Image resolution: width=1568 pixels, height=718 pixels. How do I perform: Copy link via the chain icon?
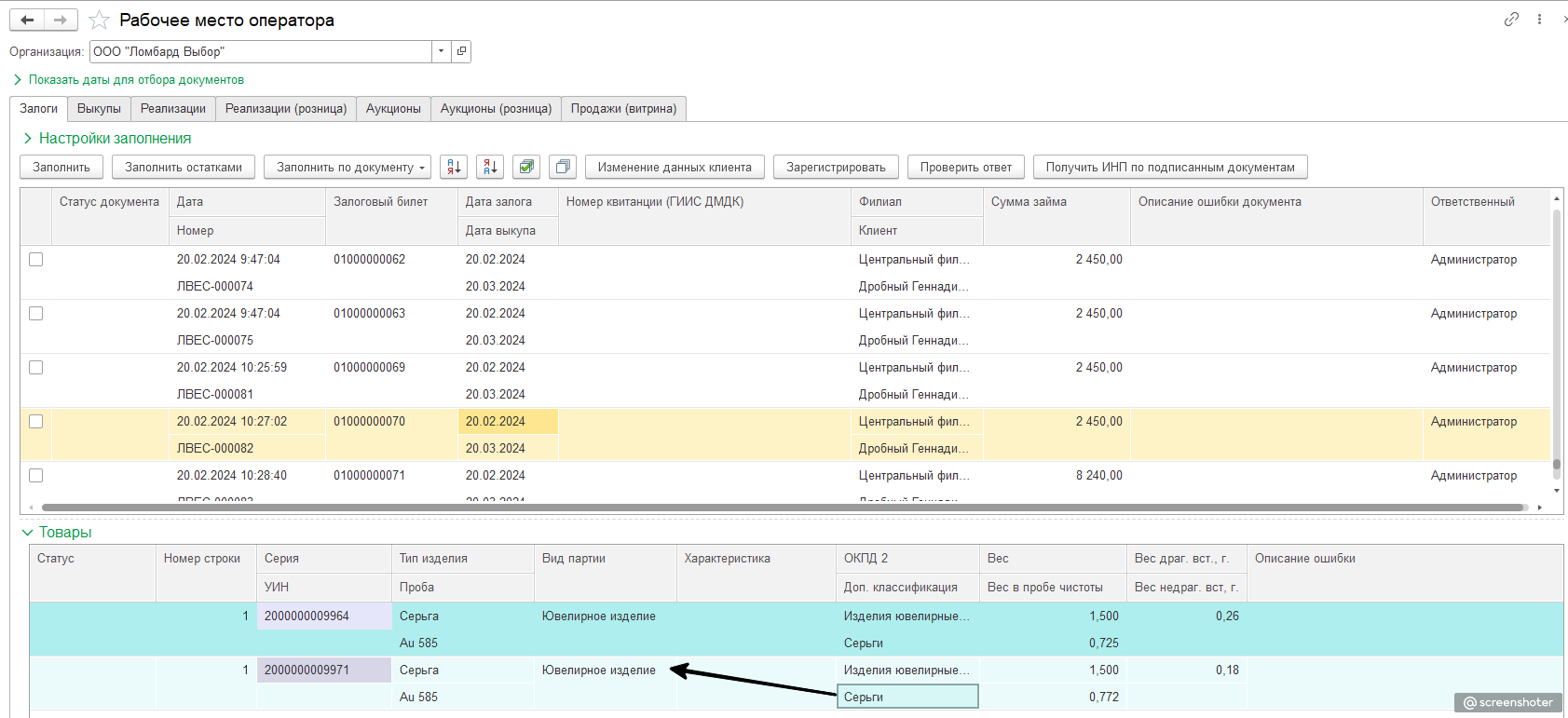click(1511, 19)
